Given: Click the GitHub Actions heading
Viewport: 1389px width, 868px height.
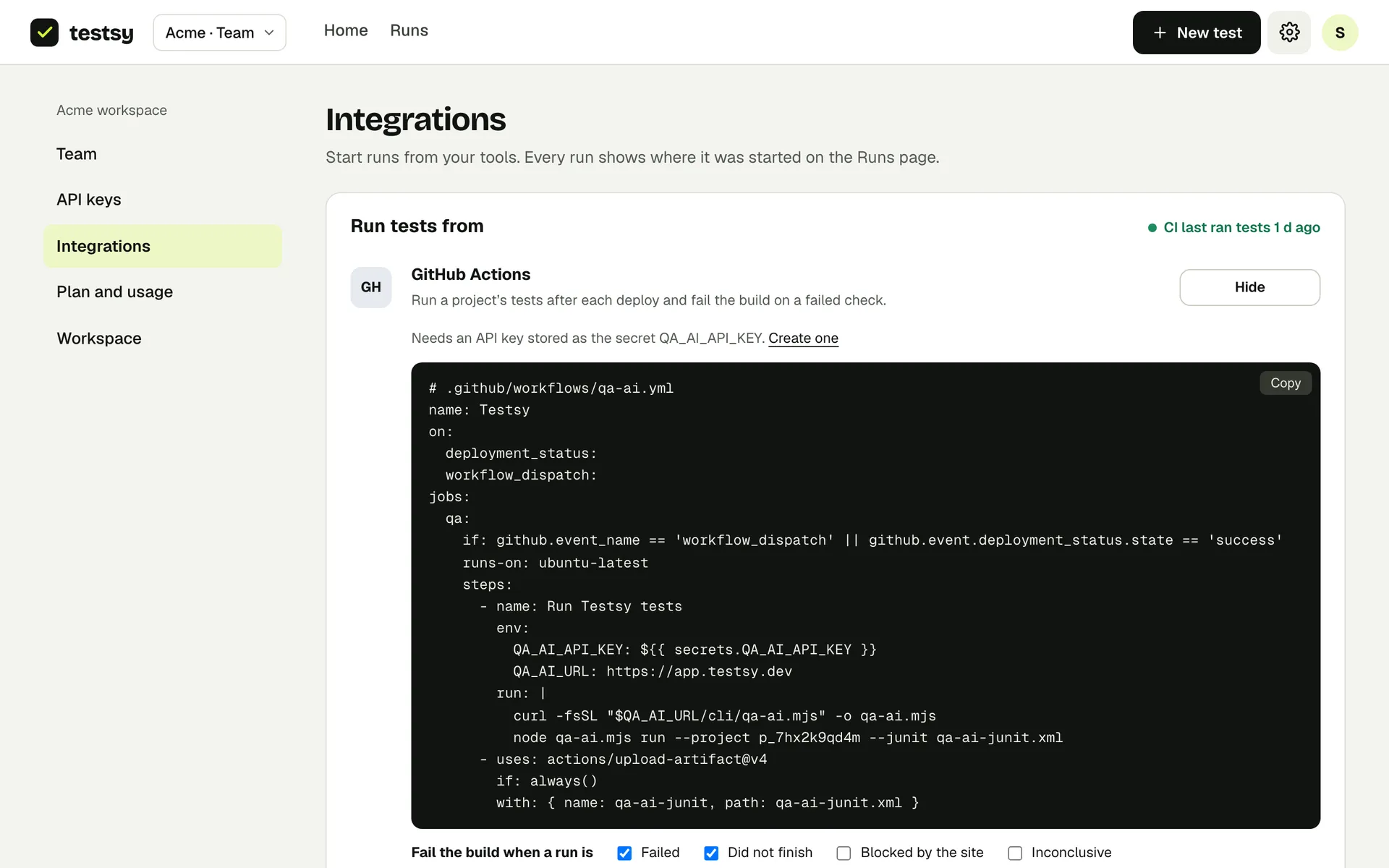Looking at the screenshot, I should pos(470,274).
